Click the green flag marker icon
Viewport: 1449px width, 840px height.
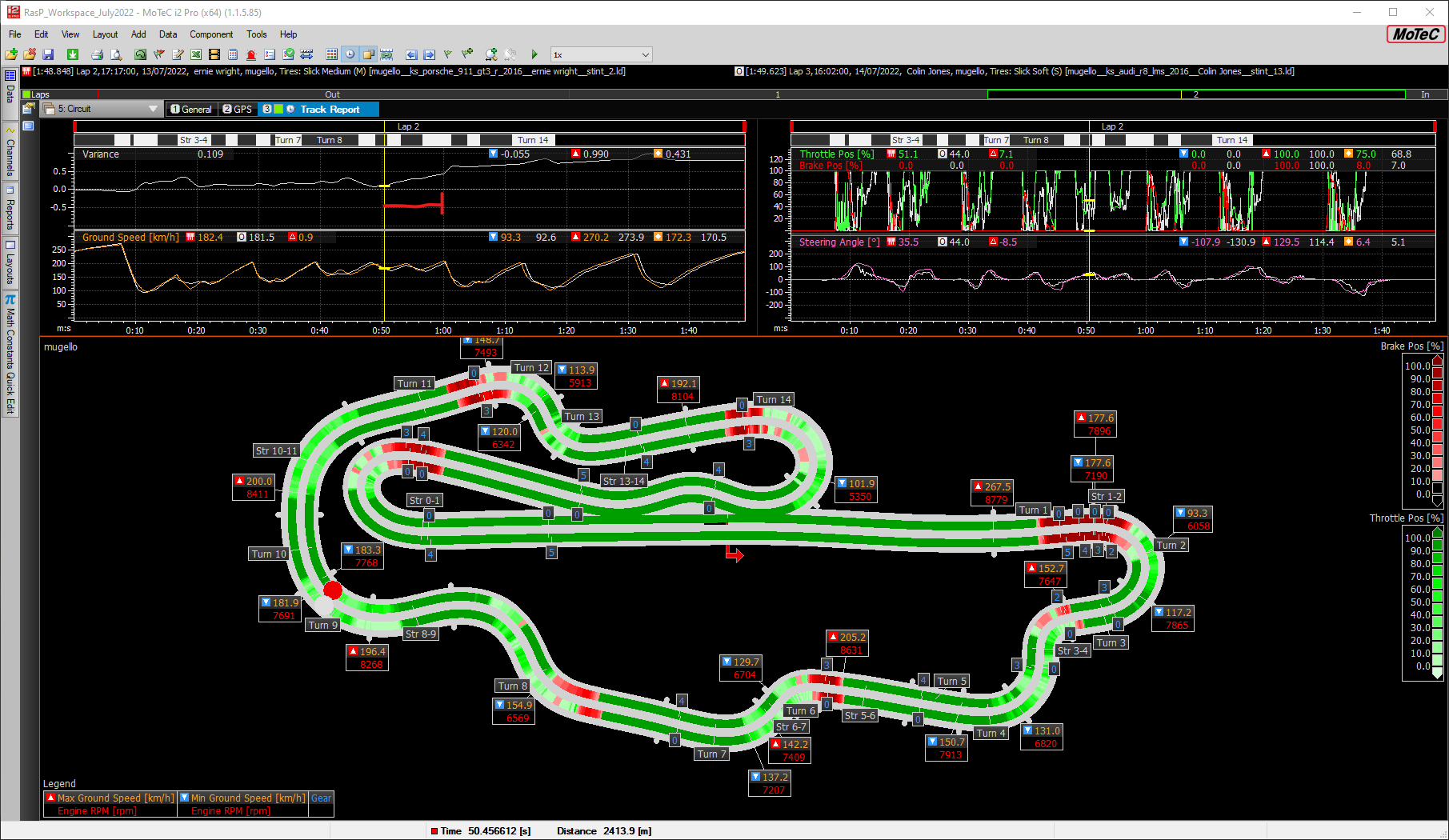pos(448,54)
